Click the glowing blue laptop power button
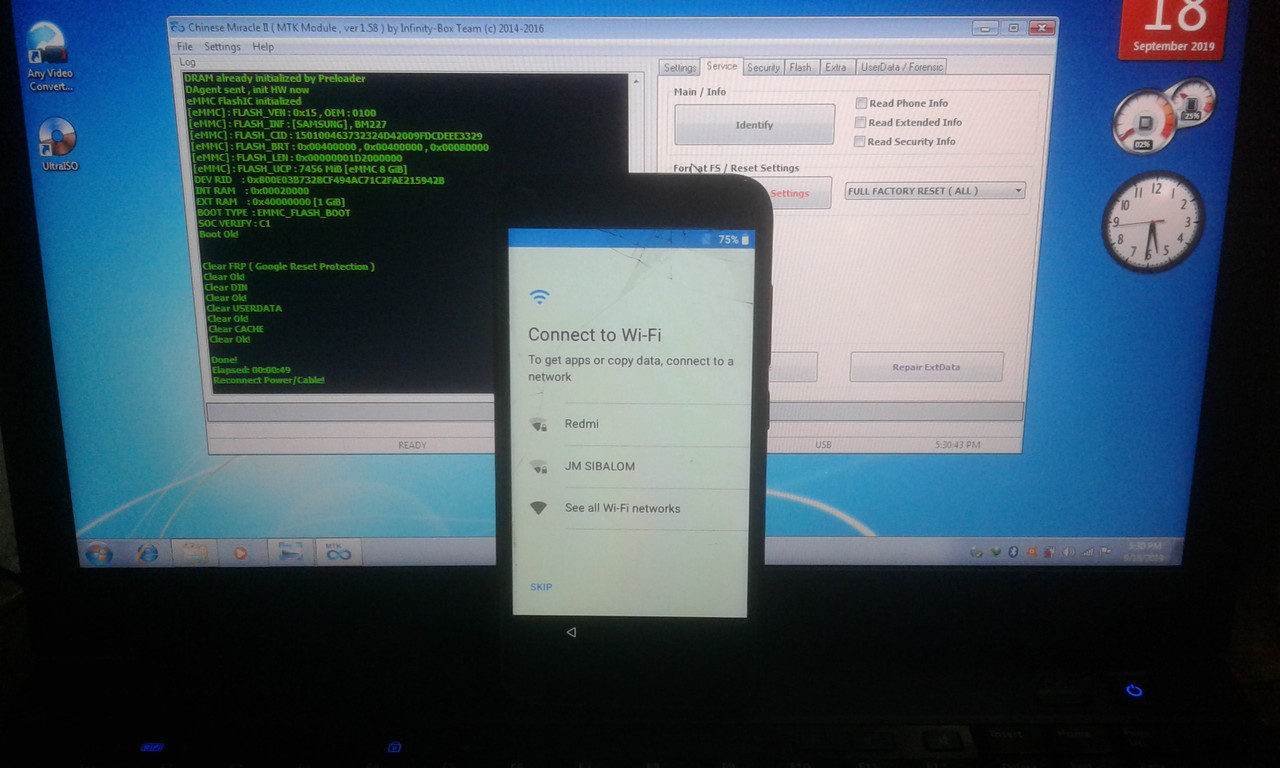This screenshot has width=1280, height=768. point(1134,690)
